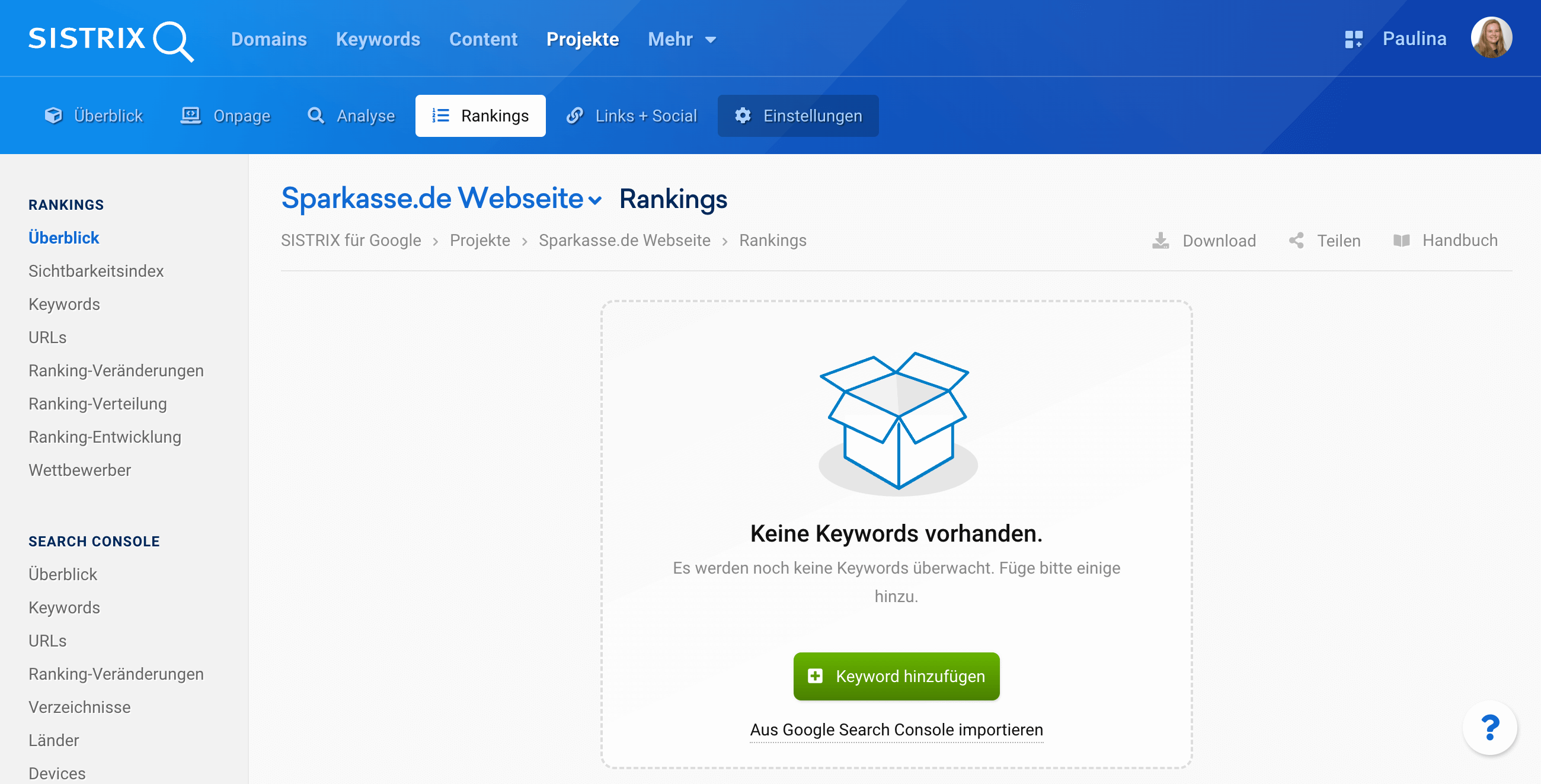Image resolution: width=1541 pixels, height=784 pixels.
Task: Click the SISTRIX magnifier logo
Action: 172,41
